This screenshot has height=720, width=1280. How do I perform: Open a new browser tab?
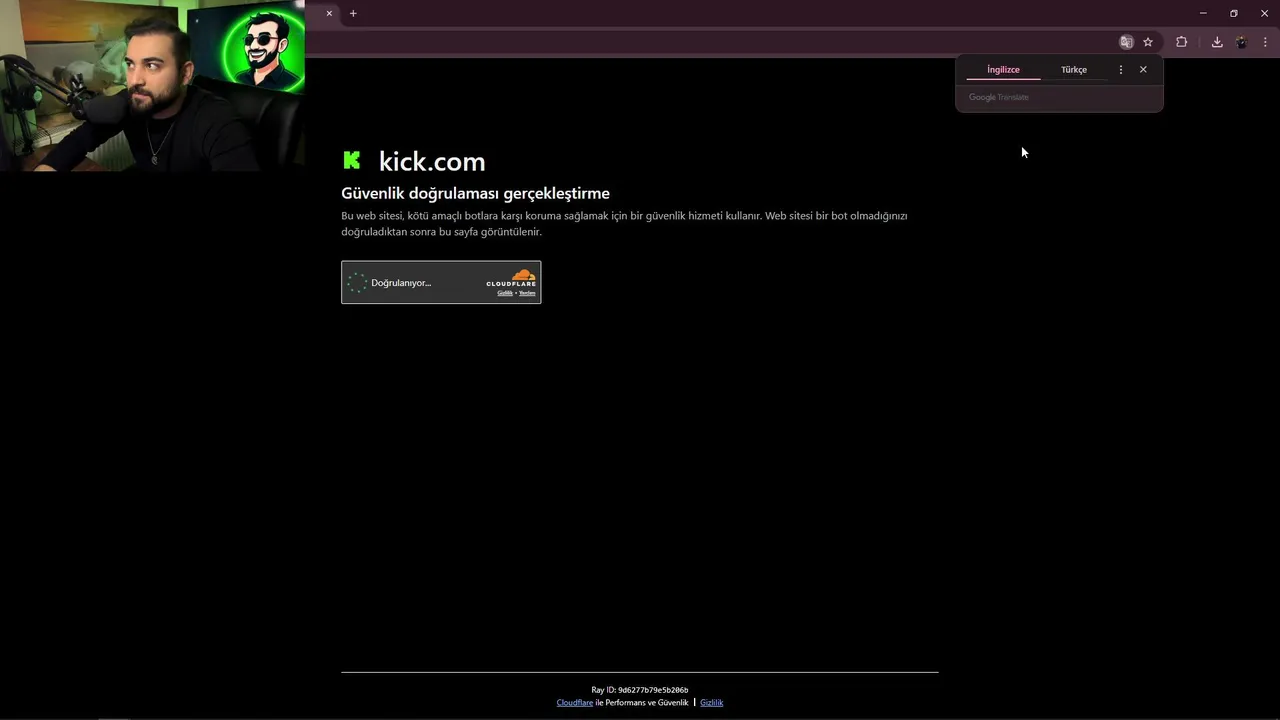(353, 13)
